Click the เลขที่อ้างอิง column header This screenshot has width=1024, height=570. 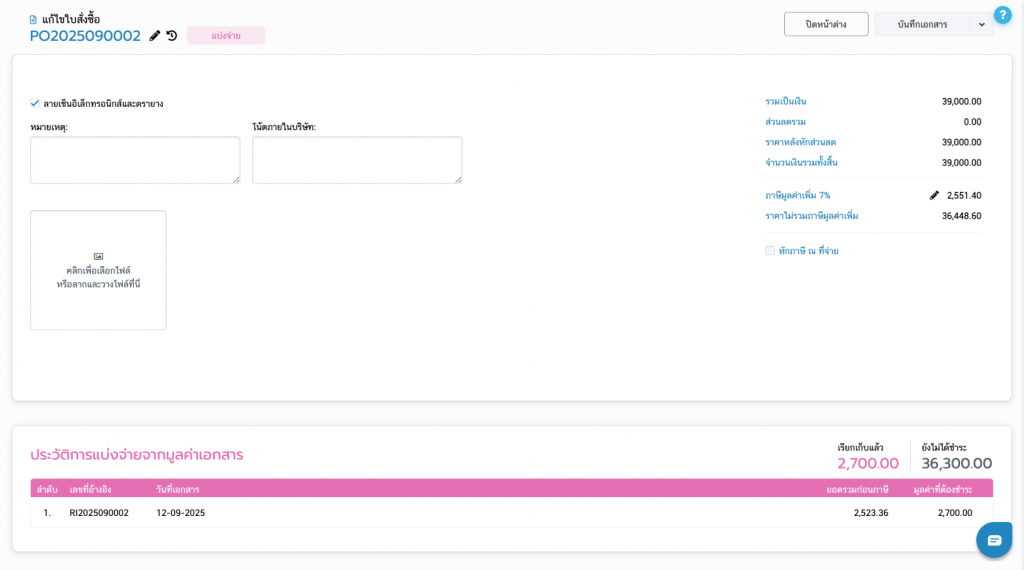click(x=91, y=489)
